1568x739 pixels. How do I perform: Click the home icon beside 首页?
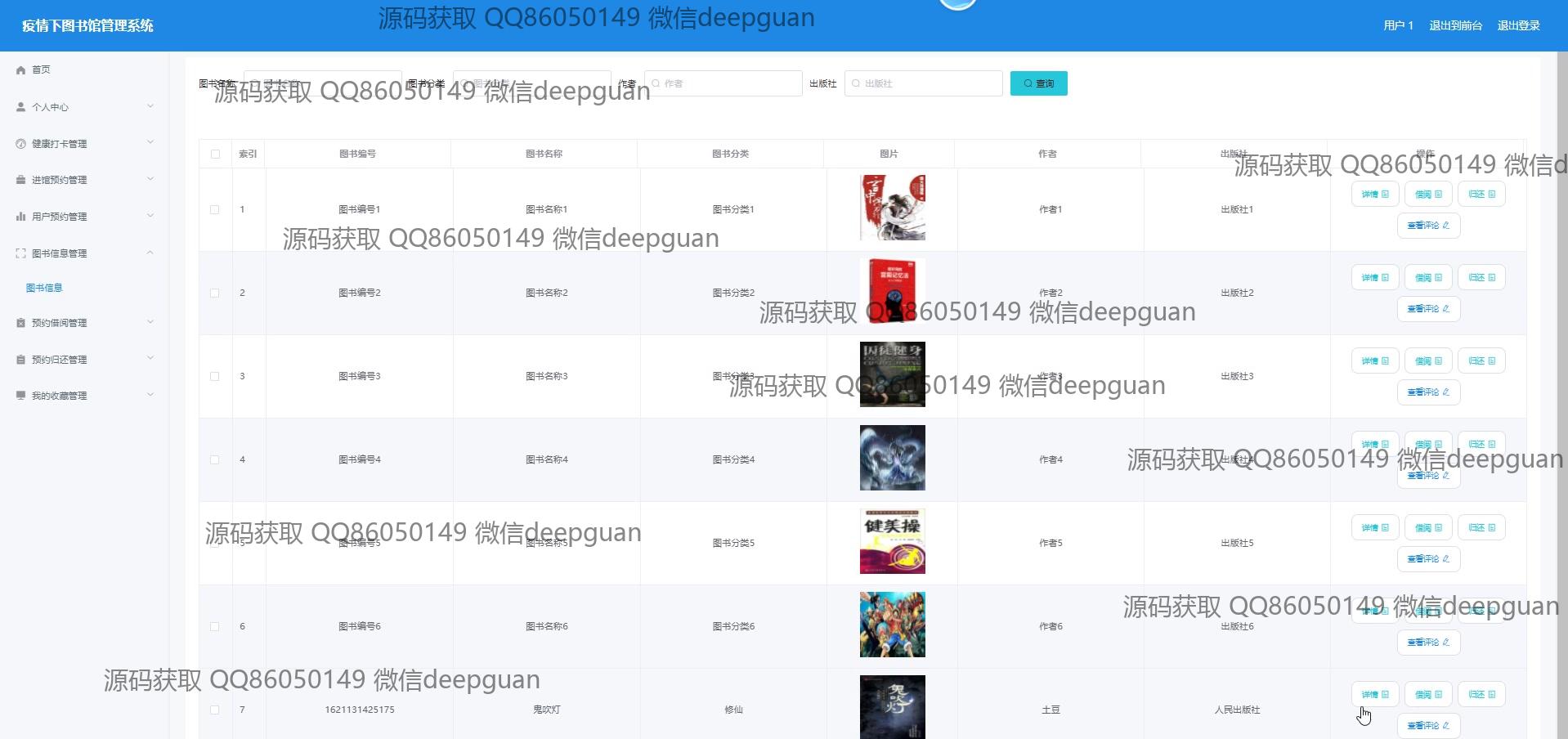point(20,70)
